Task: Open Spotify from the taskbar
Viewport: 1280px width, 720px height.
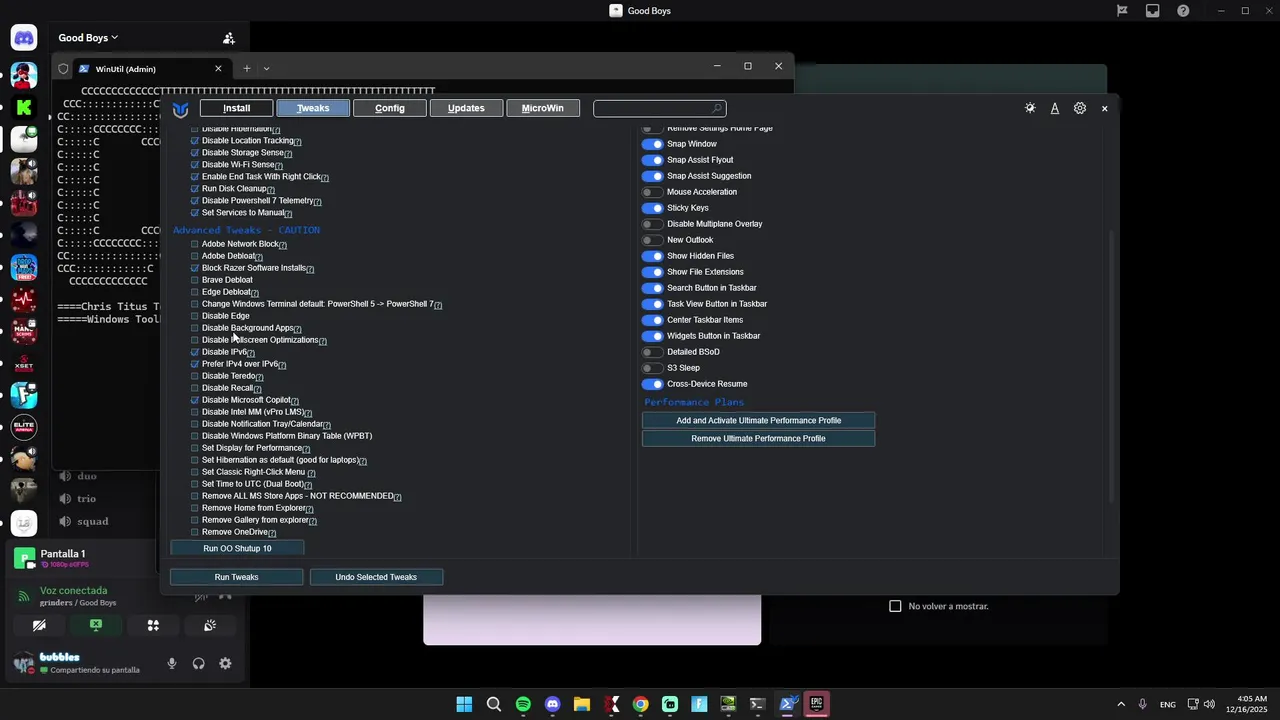Action: point(523,704)
